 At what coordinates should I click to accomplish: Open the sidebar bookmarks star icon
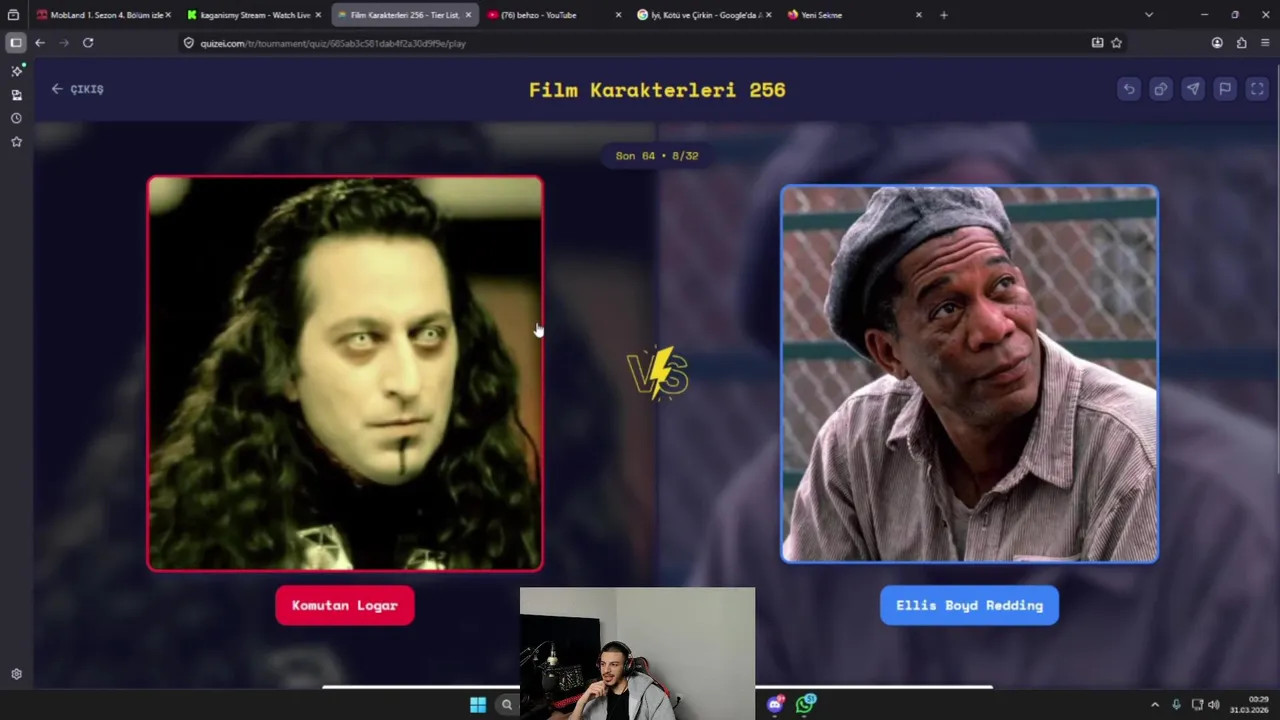[16, 142]
